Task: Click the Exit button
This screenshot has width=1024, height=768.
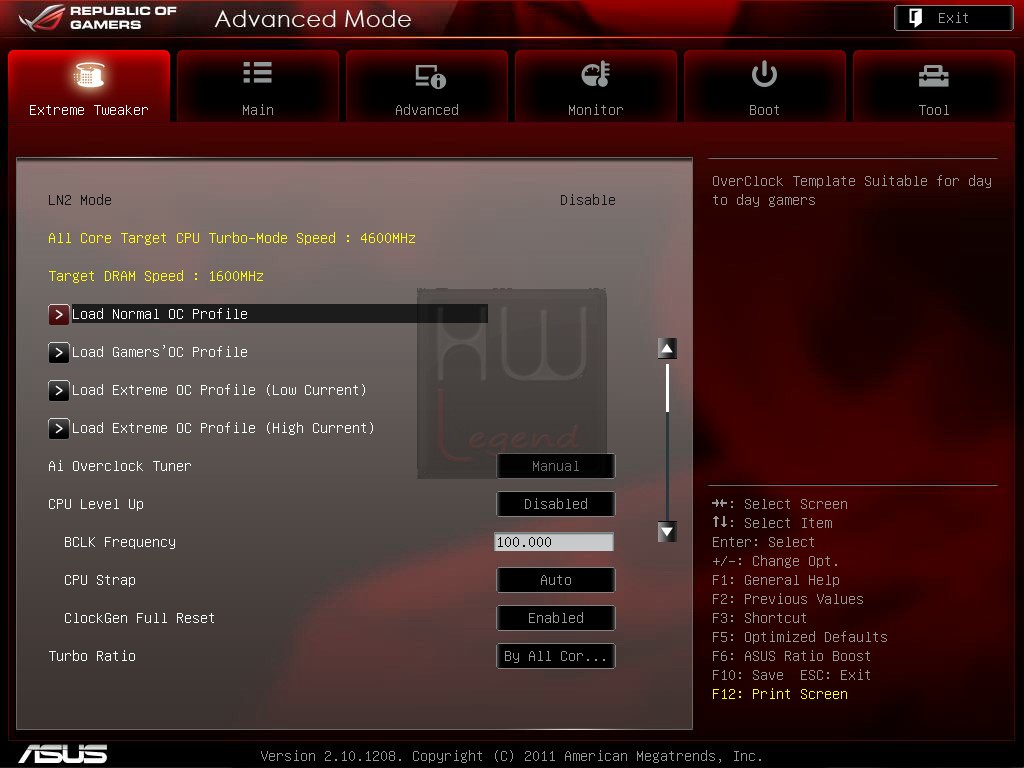Action: tap(953, 18)
